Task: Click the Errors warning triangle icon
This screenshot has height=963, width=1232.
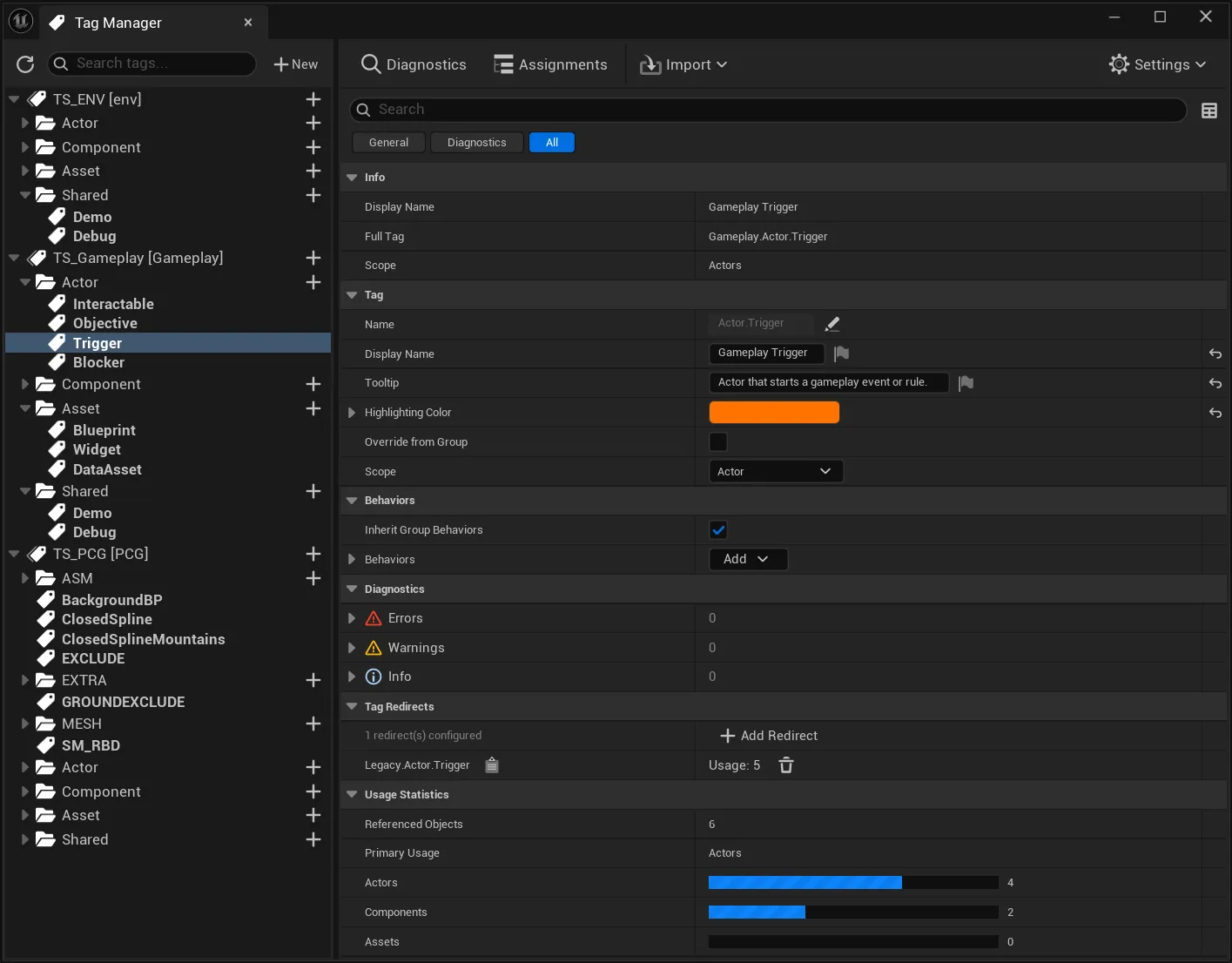Action: (374, 618)
